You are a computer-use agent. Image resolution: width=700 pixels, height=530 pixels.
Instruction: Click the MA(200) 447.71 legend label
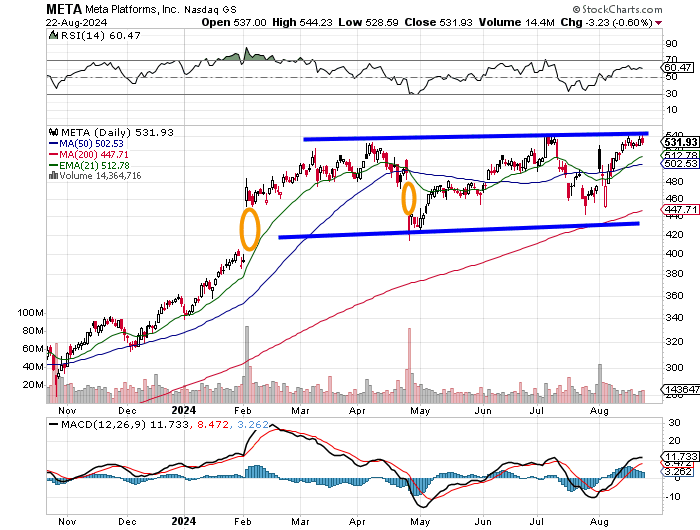(x=88, y=154)
